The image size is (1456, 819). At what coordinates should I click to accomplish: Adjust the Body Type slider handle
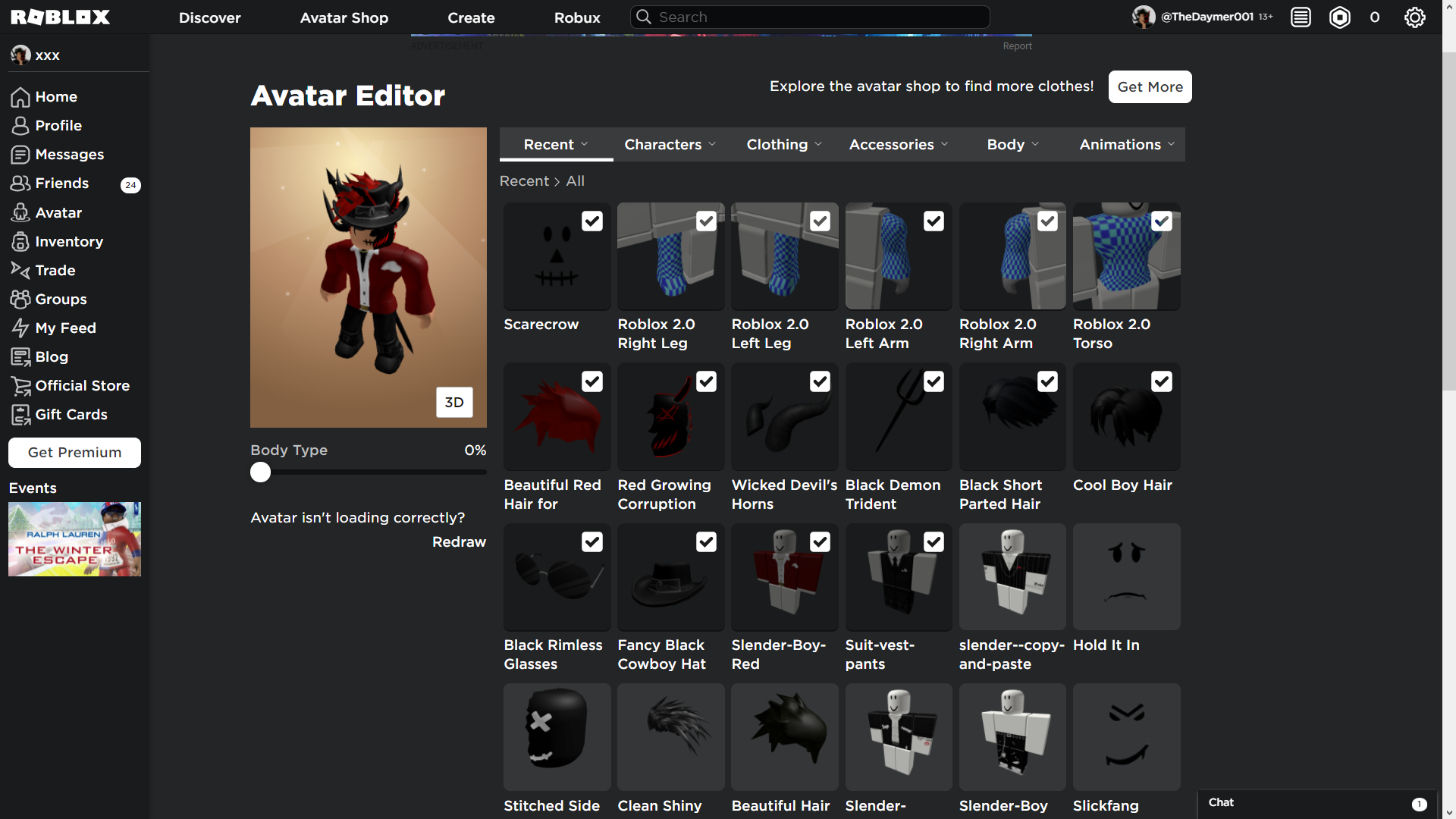click(x=260, y=472)
